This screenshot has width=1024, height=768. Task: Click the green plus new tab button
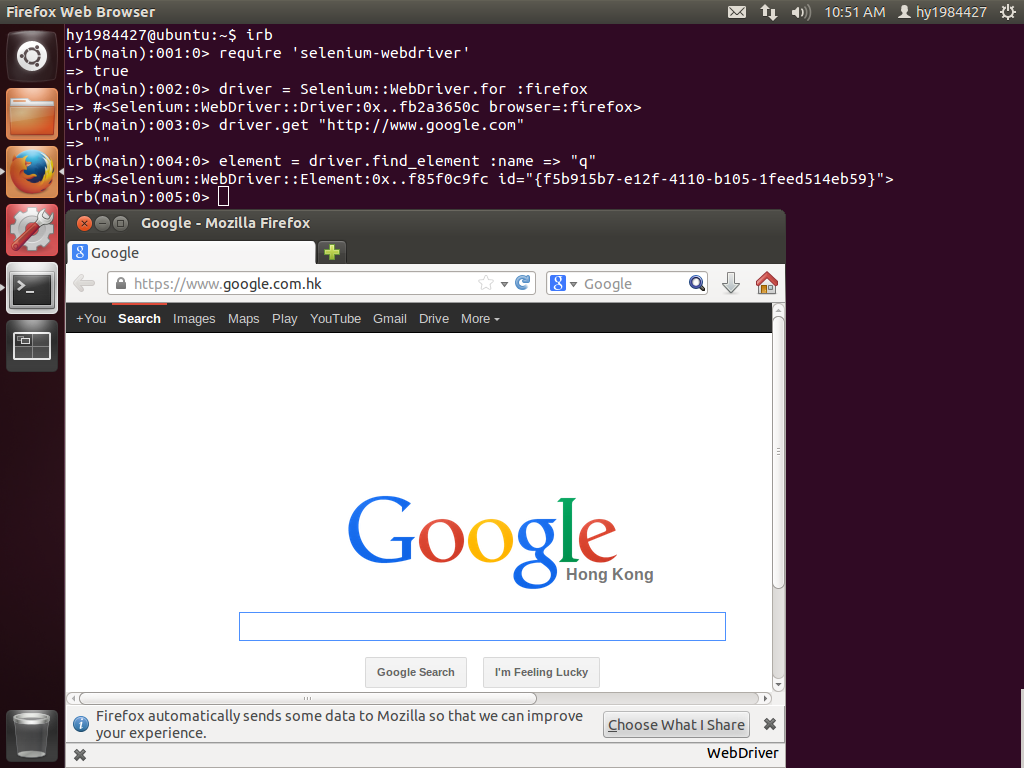click(332, 252)
